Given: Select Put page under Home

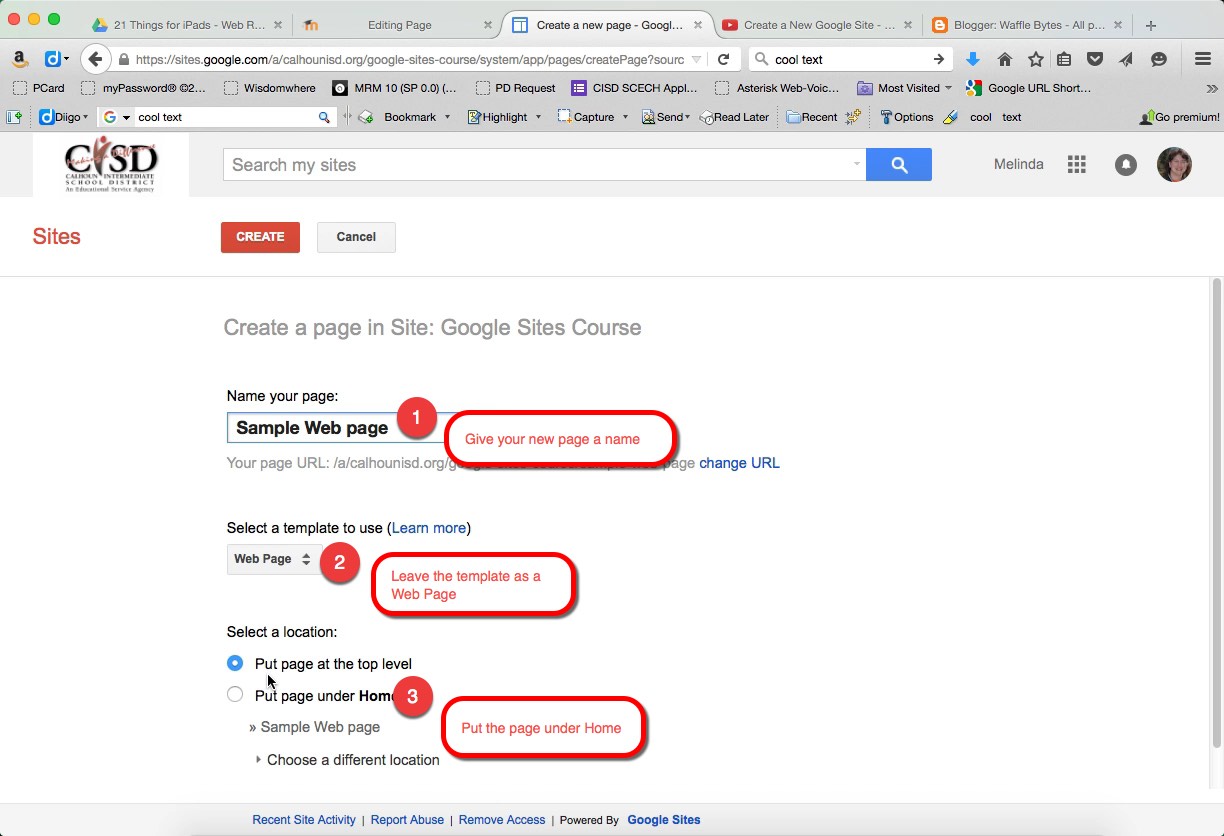Looking at the screenshot, I should (235, 695).
